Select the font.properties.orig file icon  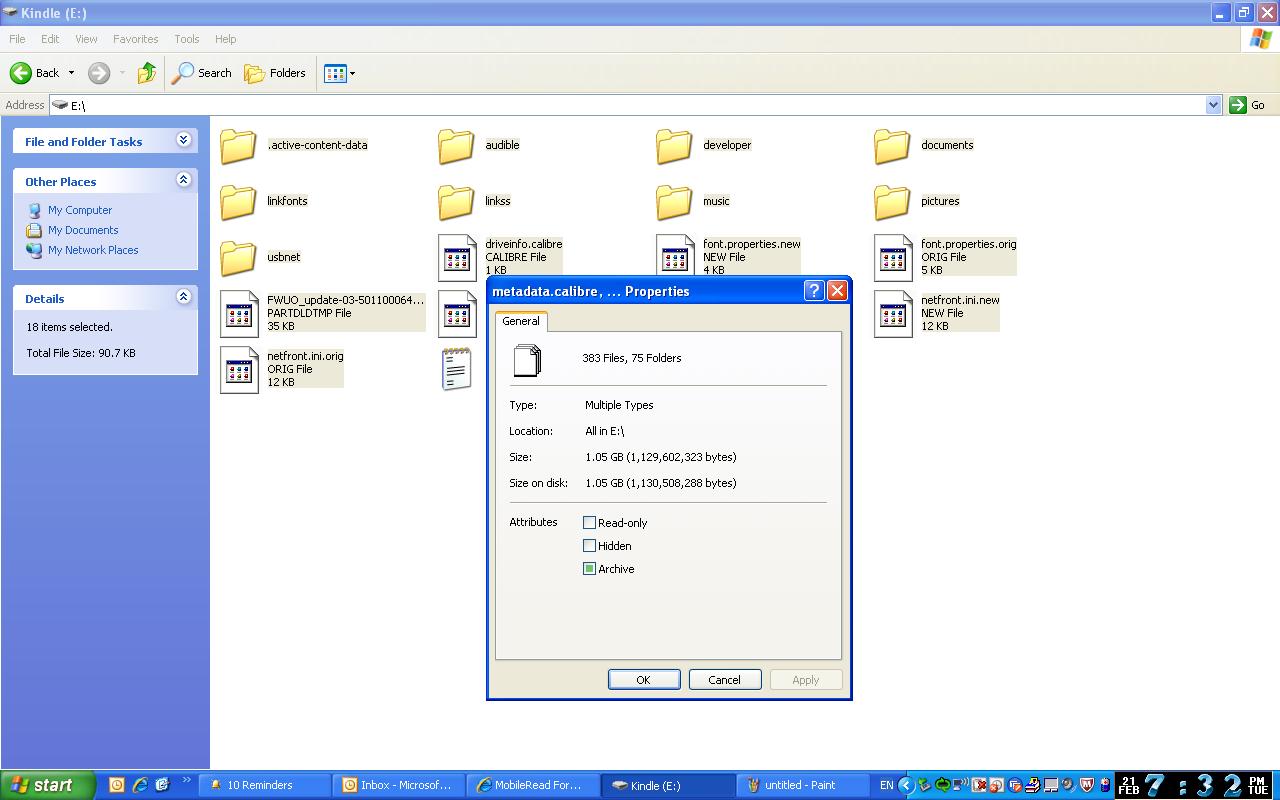coord(893,258)
